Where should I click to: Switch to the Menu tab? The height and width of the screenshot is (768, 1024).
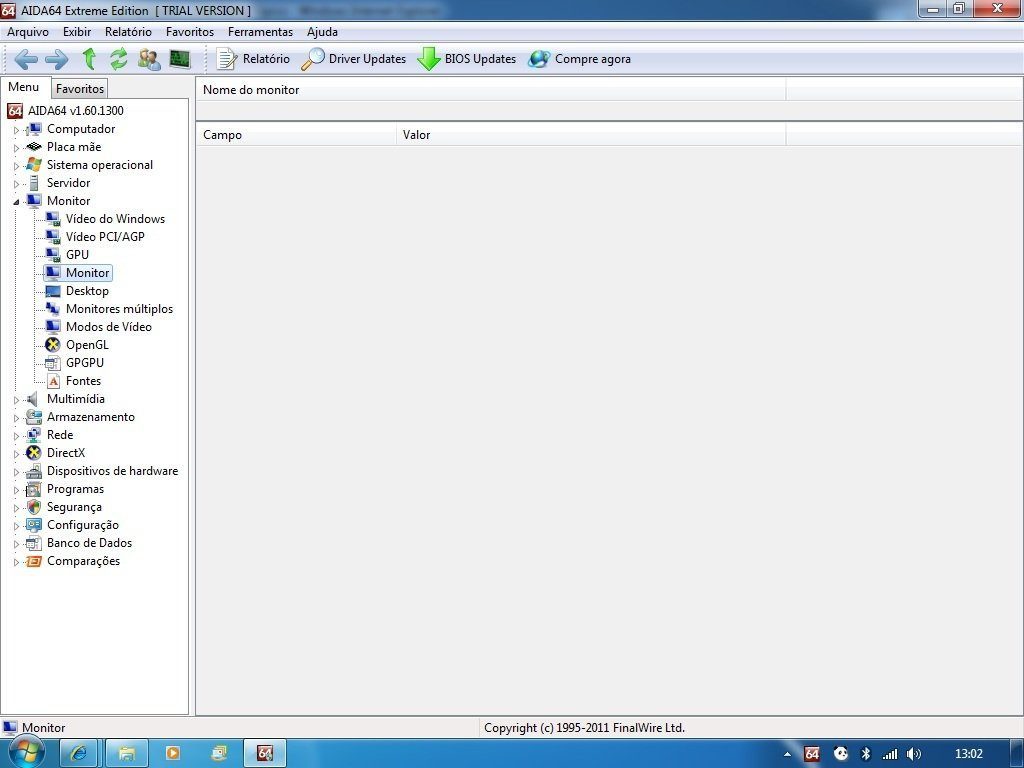coord(24,87)
